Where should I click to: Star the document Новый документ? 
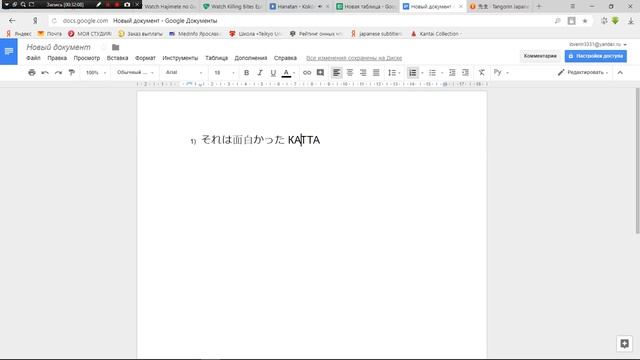(x=104, y=47)
